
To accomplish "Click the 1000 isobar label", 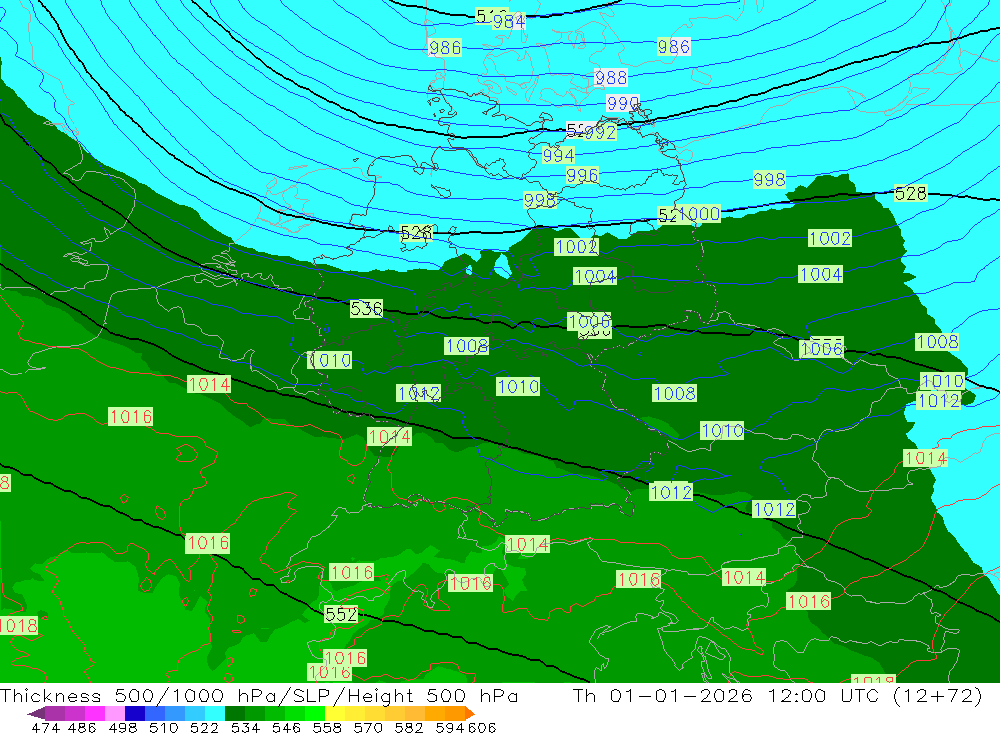I will click(700, 214).
